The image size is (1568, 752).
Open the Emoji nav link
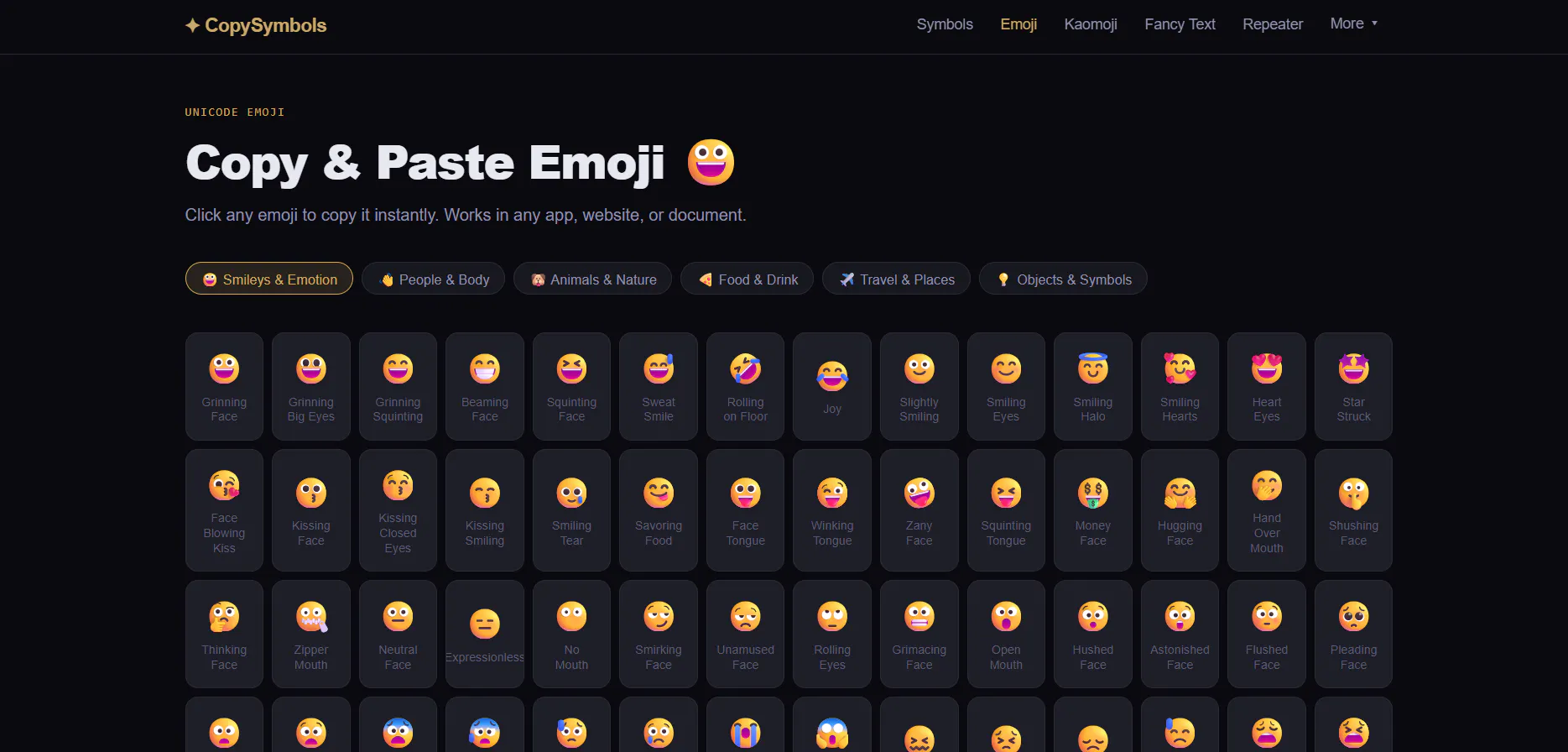[x=1018, y=24]
